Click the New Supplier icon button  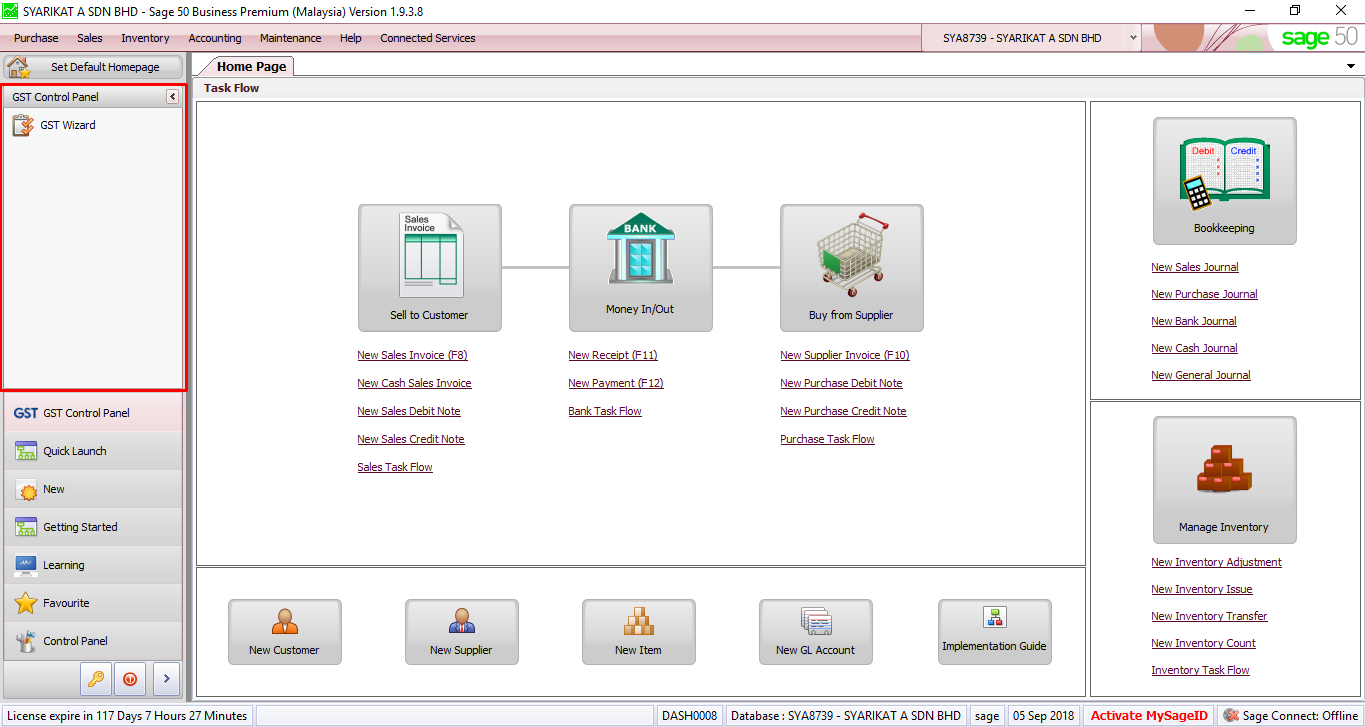point(461,632)
